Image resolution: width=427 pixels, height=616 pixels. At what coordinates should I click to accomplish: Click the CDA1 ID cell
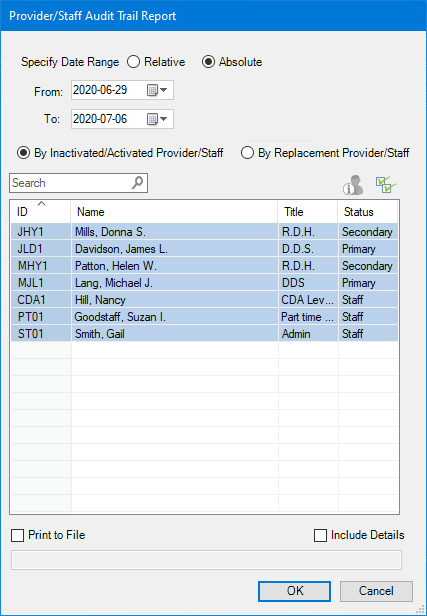pos(41,300)
